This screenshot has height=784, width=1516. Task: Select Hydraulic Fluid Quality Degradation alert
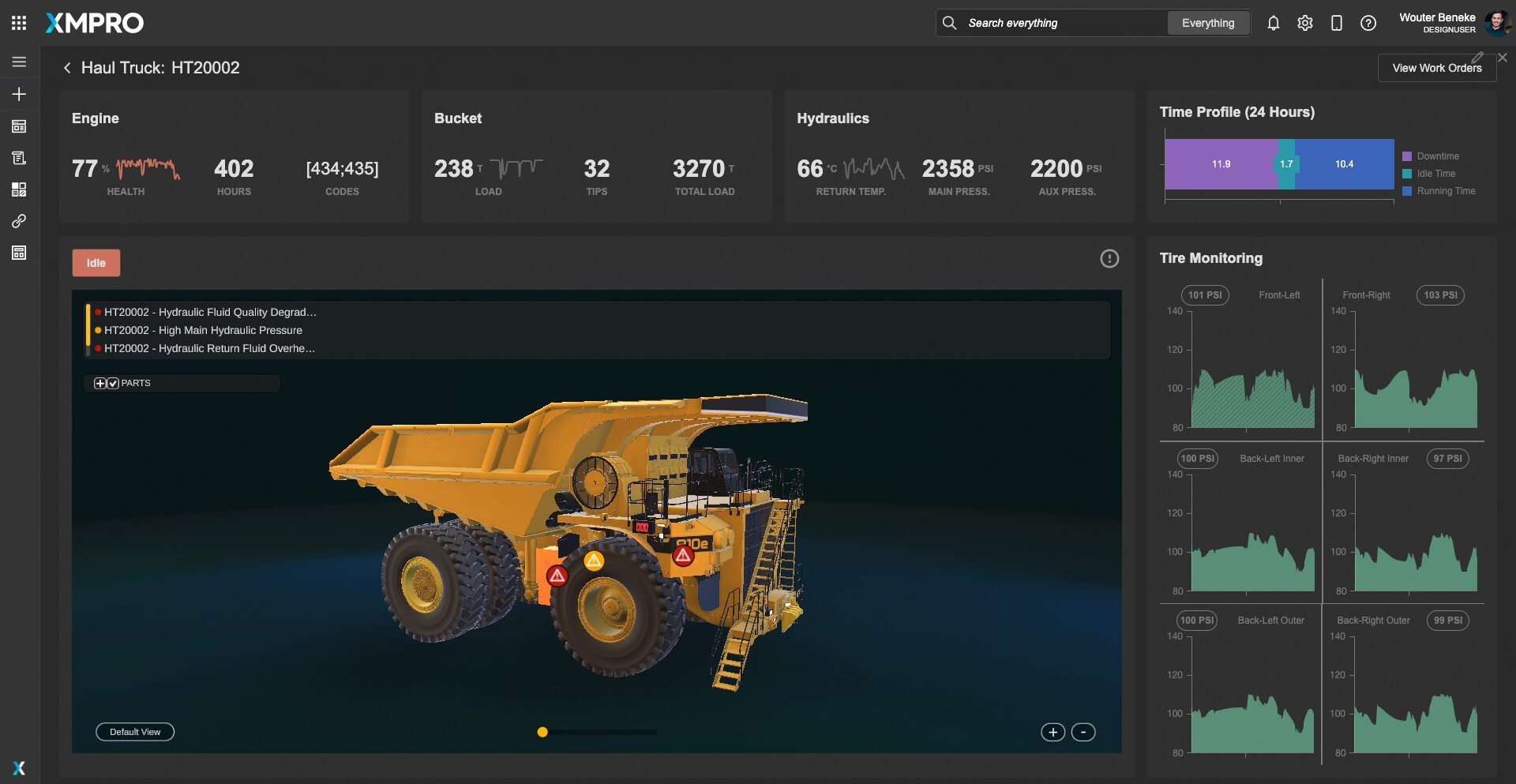click(x=209, y=312)
